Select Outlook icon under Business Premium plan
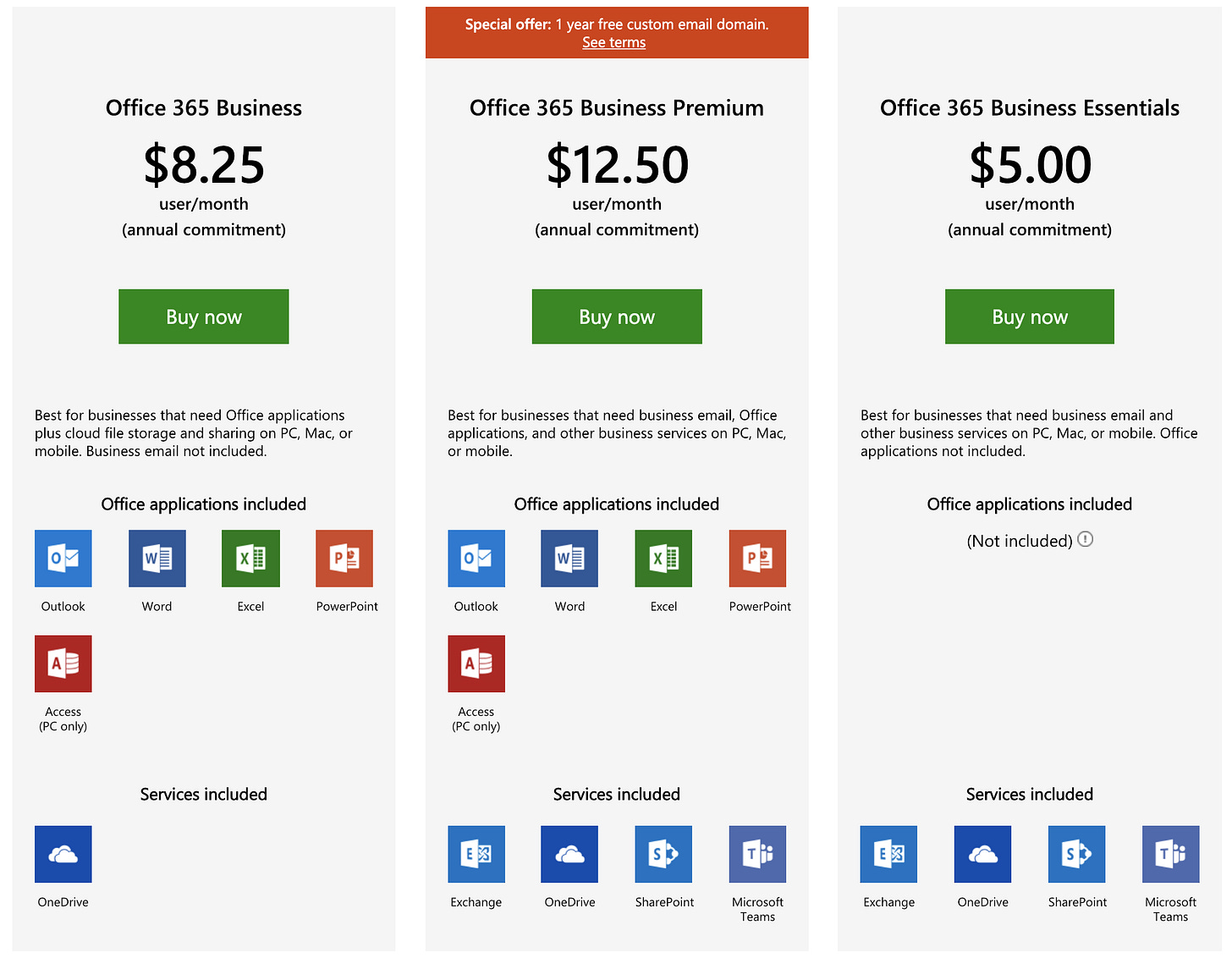This screenshot has height=958, width=1232. point(476,559)
